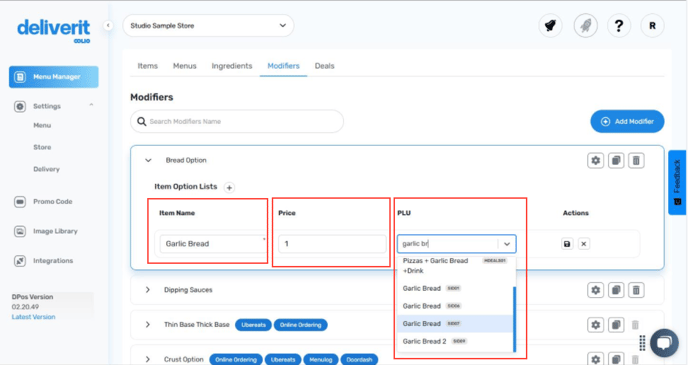Edit the Garlic Bread item name field
The width and height of the screenshot is (688, 365).
click(x=212, y=244)
